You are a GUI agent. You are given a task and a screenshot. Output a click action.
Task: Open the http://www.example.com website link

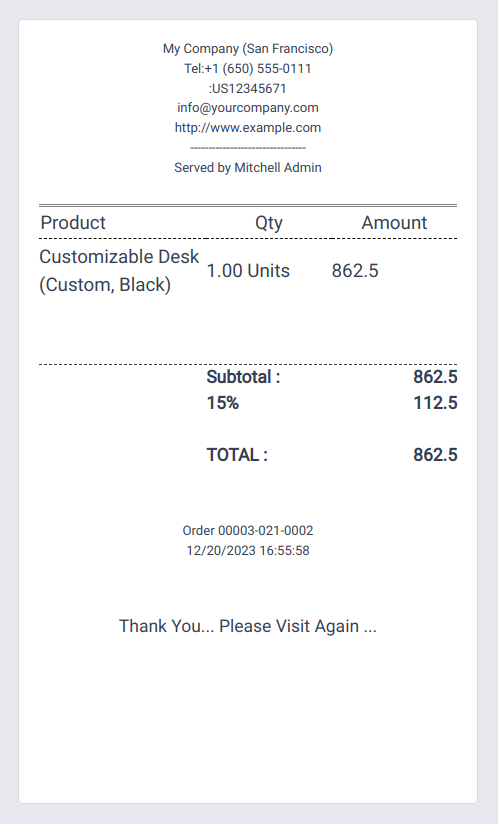pos(248,128)
